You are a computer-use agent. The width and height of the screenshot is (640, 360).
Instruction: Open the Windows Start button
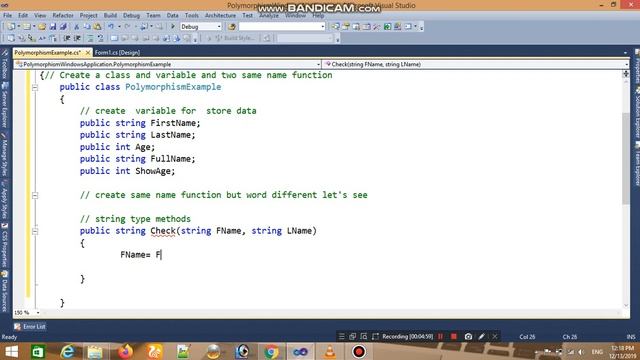pos(11,352)
